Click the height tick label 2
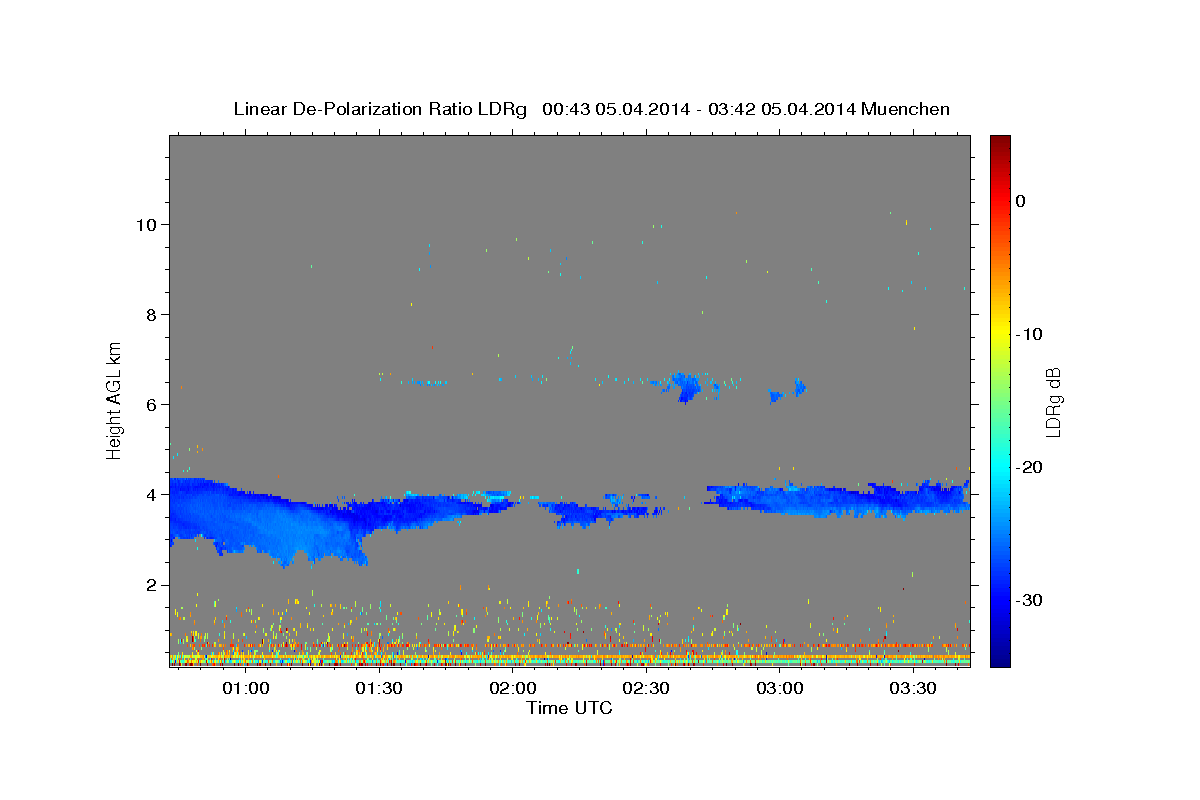Image resolution: width=1200 pixels, height=800 pixels. (153, 585)
